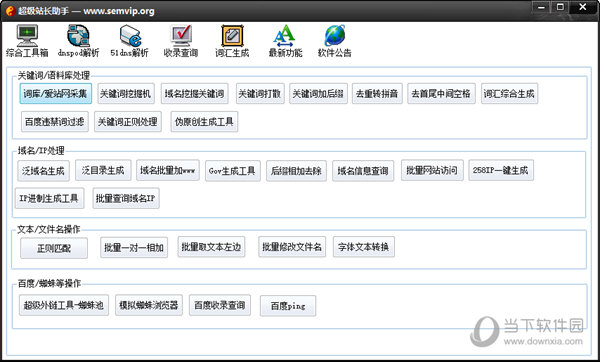Minimize the 超级站长助手 window

[x=541, y=7]
